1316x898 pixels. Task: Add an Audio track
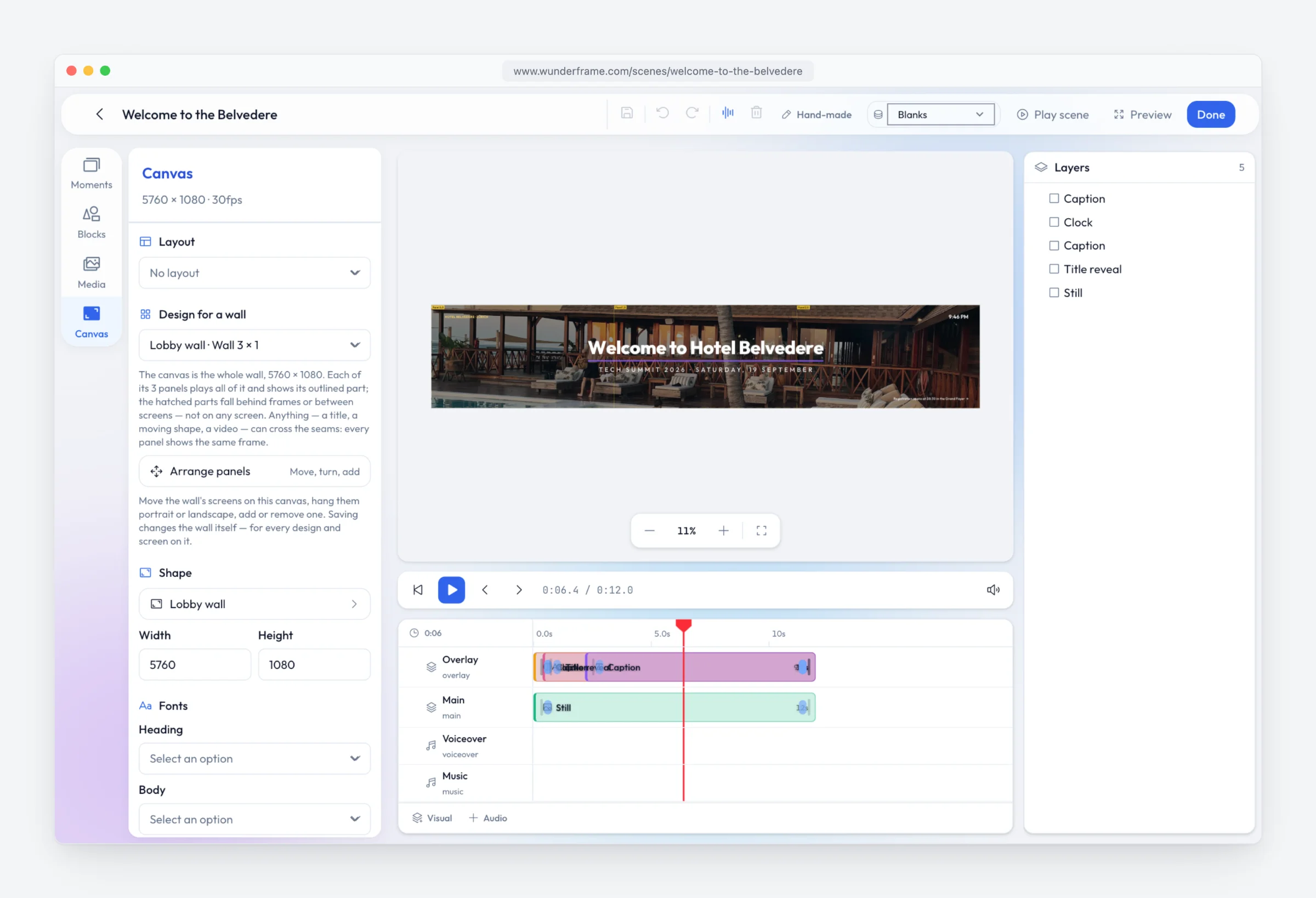[488, 818]
